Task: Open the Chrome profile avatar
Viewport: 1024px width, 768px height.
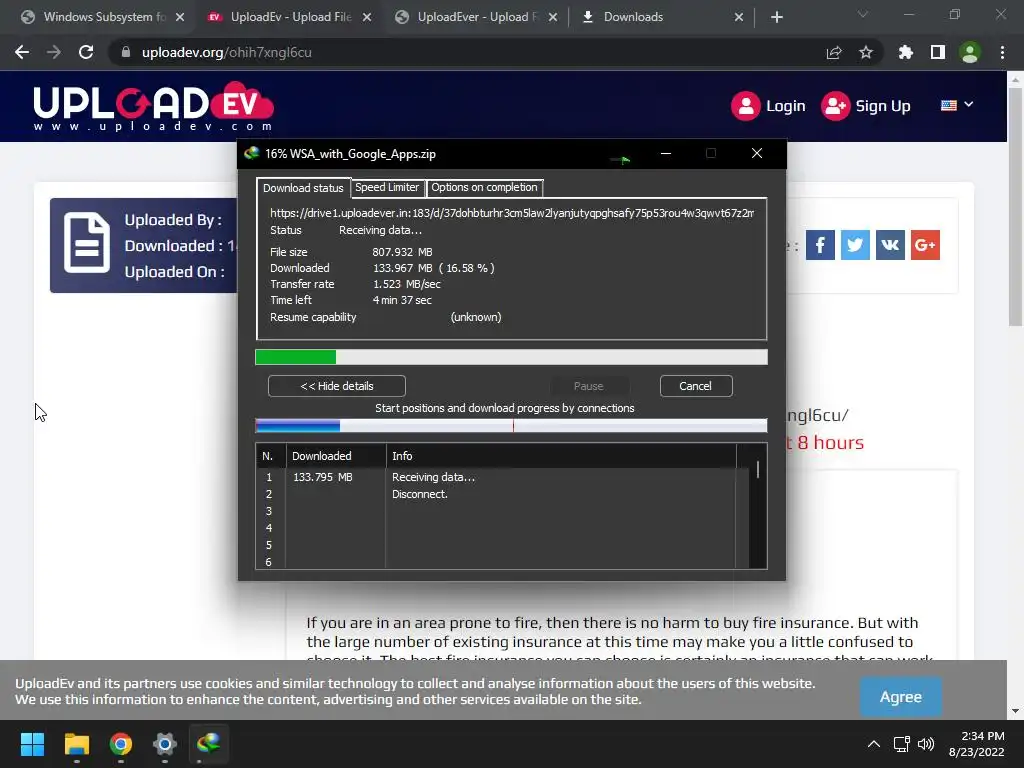Action: tap(970, 52)
